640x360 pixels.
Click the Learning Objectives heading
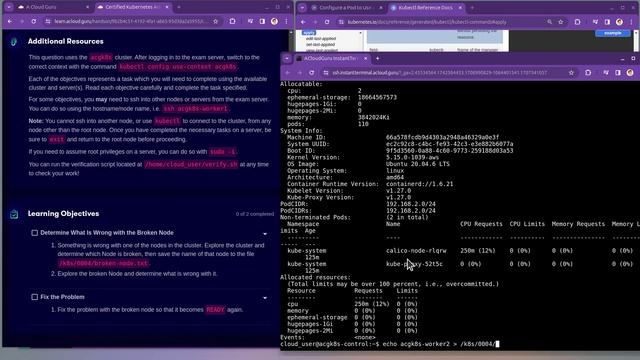[63, 213]
